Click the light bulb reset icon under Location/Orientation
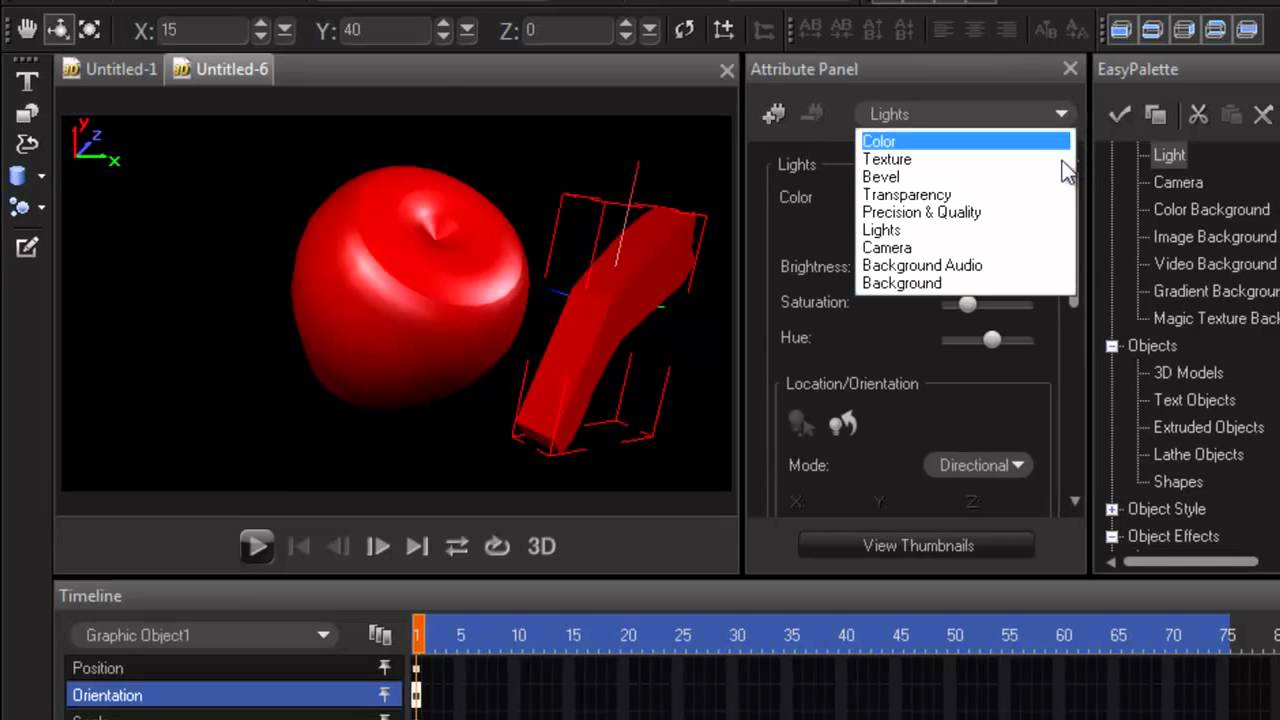Image resolution: width=1280 pixels, height=720 pixels. 843,424
